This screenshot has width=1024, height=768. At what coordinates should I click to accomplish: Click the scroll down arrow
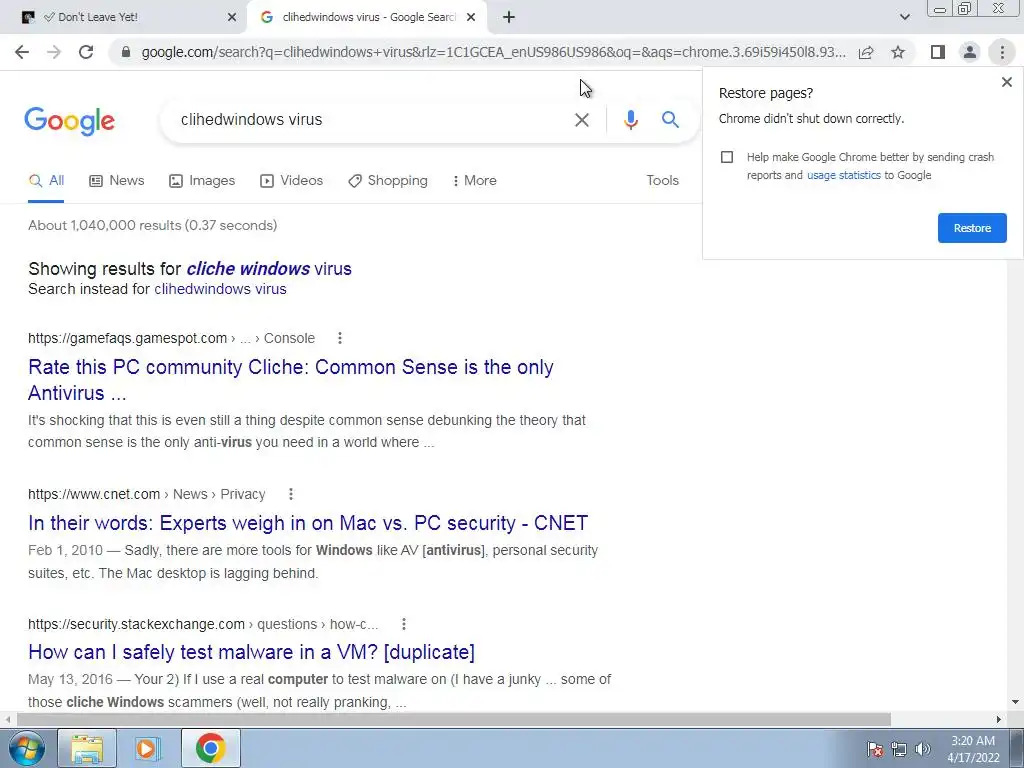pos(1015,703)
